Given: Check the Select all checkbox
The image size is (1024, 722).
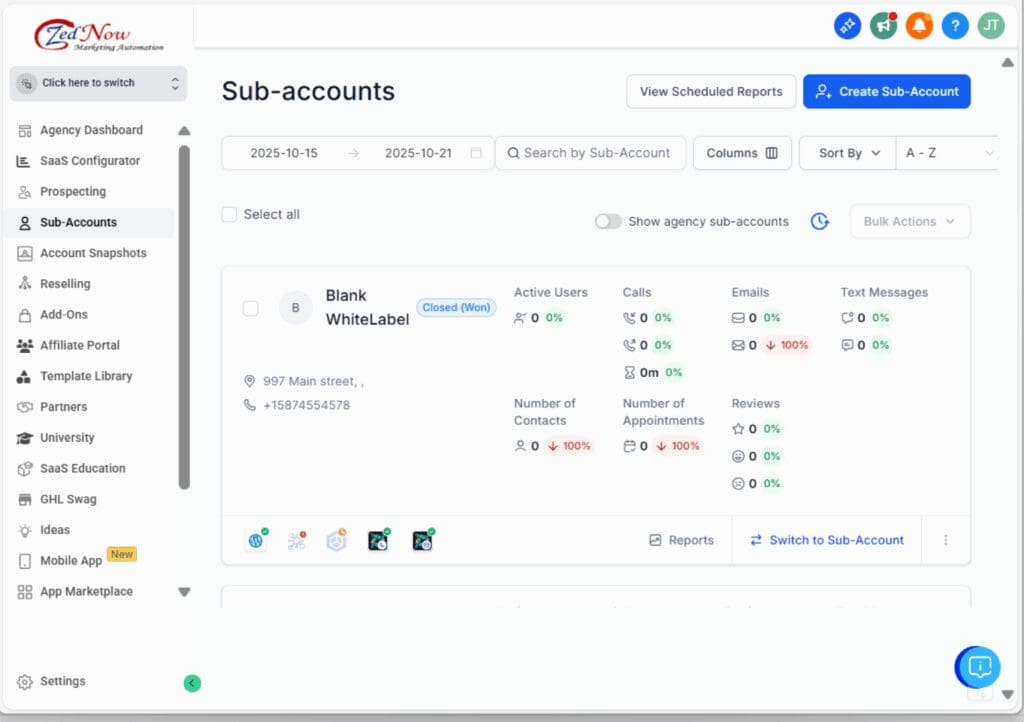Looking at the screenshot, I should click(229, 214).
